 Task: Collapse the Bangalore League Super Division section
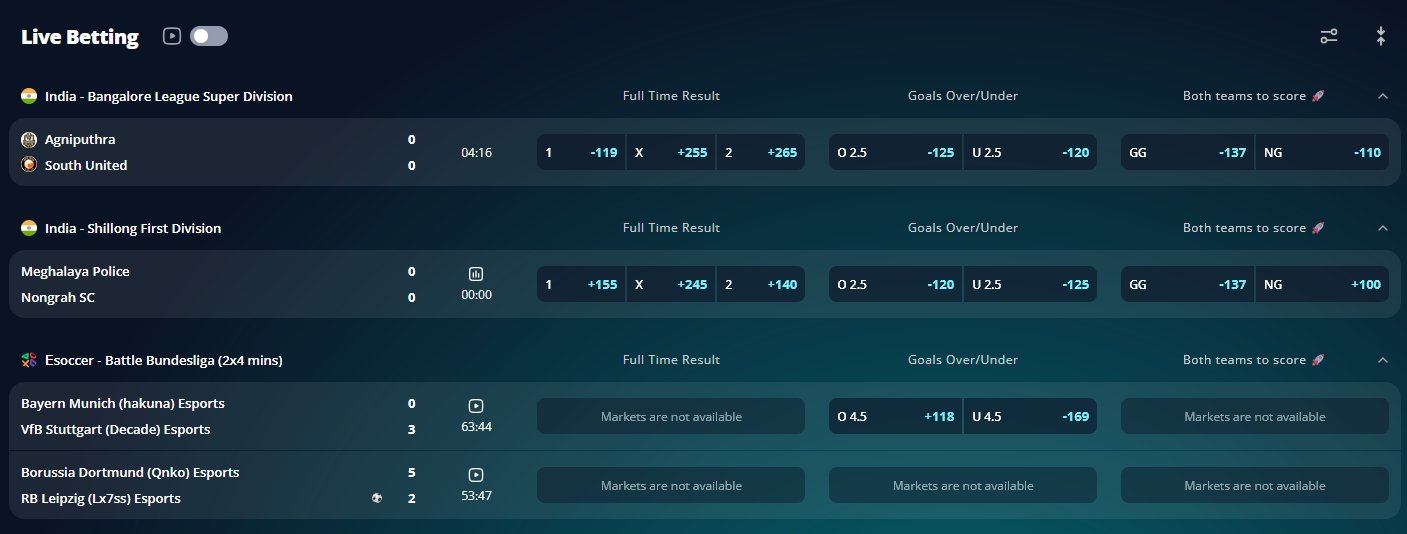point(1382,96)
